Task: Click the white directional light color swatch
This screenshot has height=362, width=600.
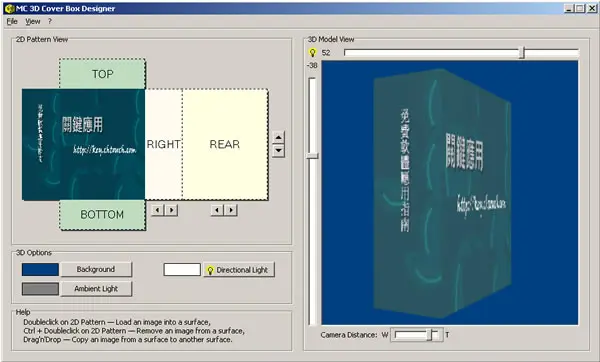Action: click(x=182, y=269)
